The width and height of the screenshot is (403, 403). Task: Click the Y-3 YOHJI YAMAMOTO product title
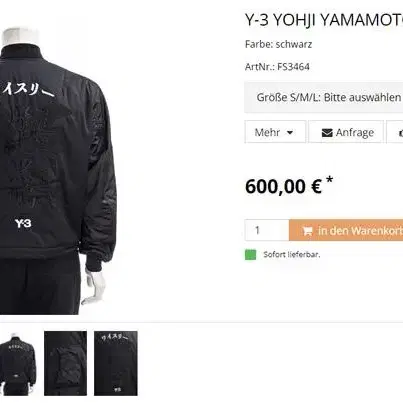click(x=324, y=20)
